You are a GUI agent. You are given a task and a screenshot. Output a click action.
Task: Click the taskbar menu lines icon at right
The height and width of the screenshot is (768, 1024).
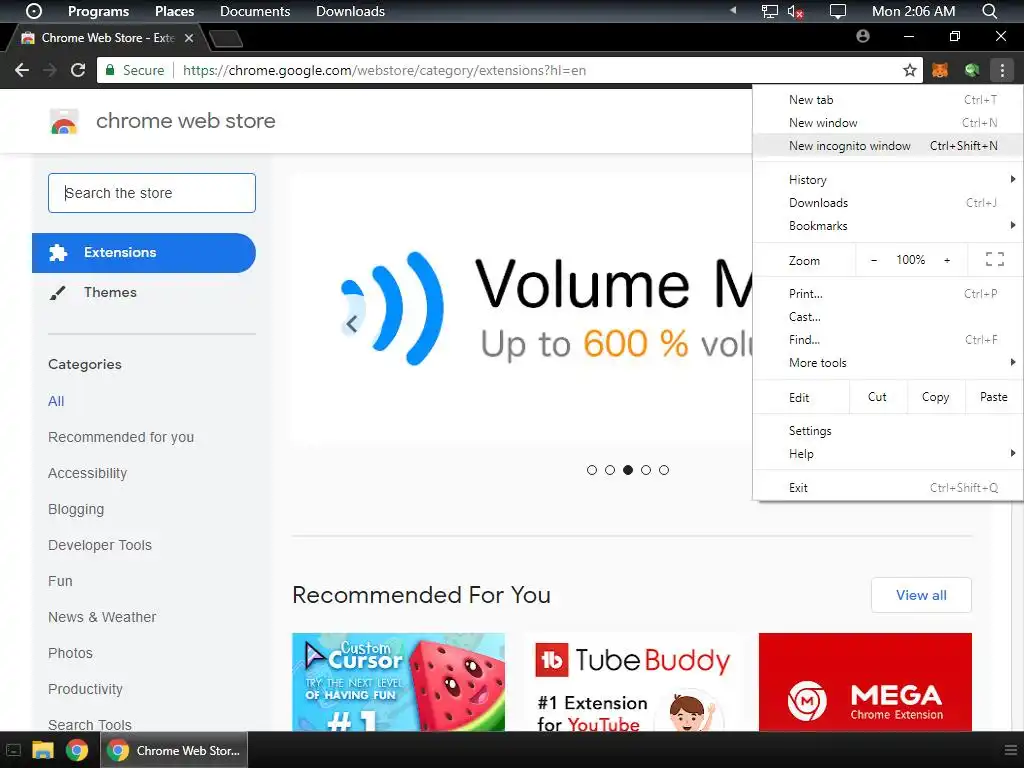(x=1010, y=750)
